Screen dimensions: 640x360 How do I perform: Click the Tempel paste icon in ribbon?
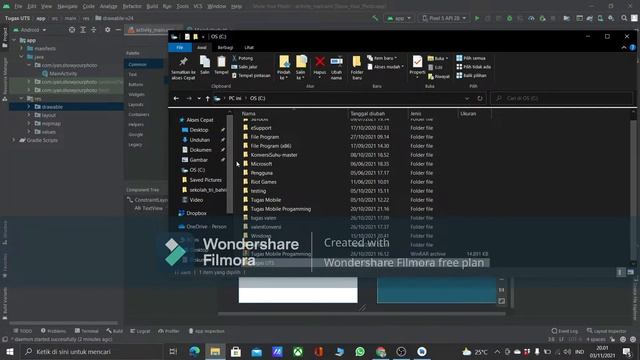tap(221, 62)
